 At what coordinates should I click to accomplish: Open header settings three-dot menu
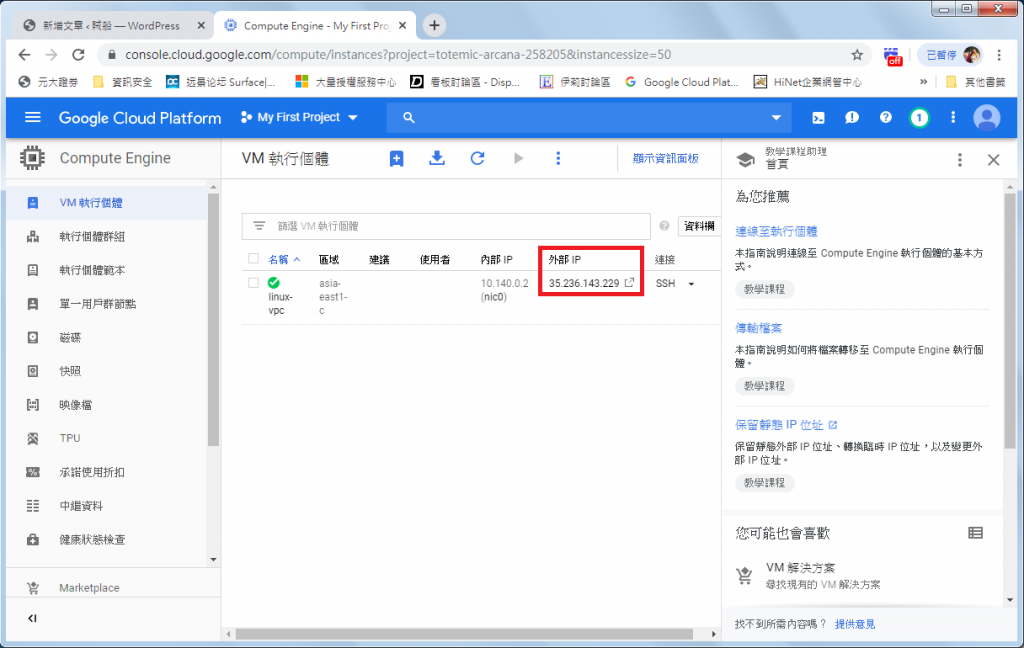pyautogui.click(x=953, y=118)
